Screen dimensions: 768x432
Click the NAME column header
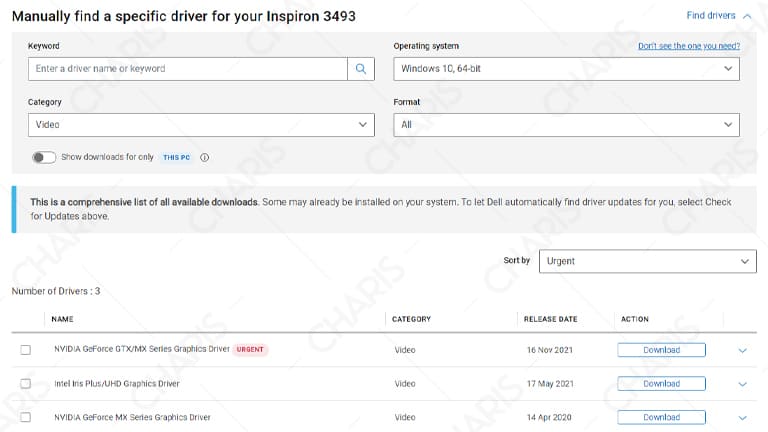pyautogui.click(x=62, y=319)
